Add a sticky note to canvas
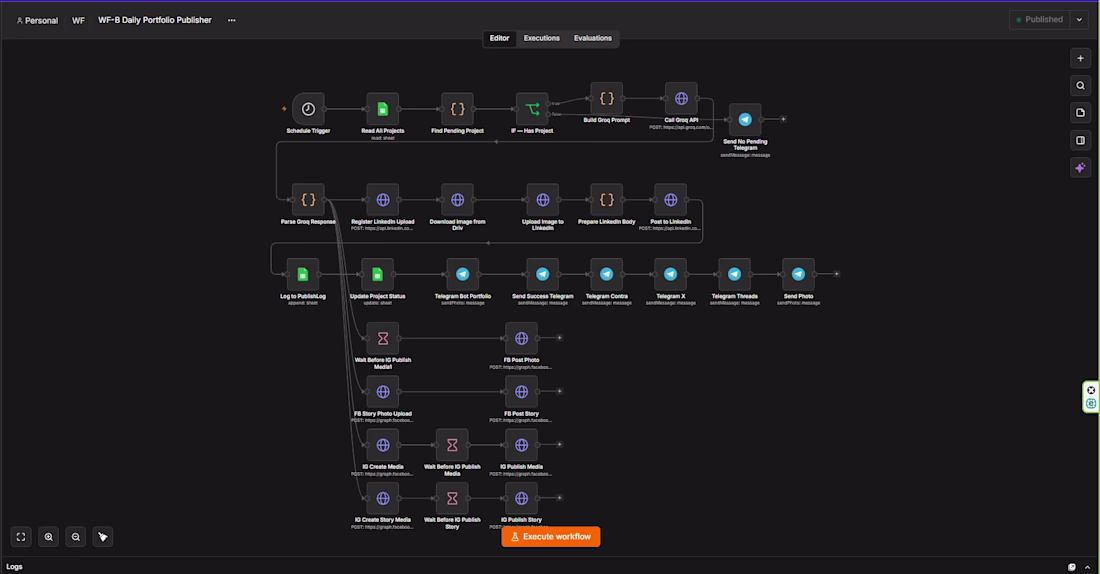This screenshot has width=1100, height=574. [x=1080, y=113]
